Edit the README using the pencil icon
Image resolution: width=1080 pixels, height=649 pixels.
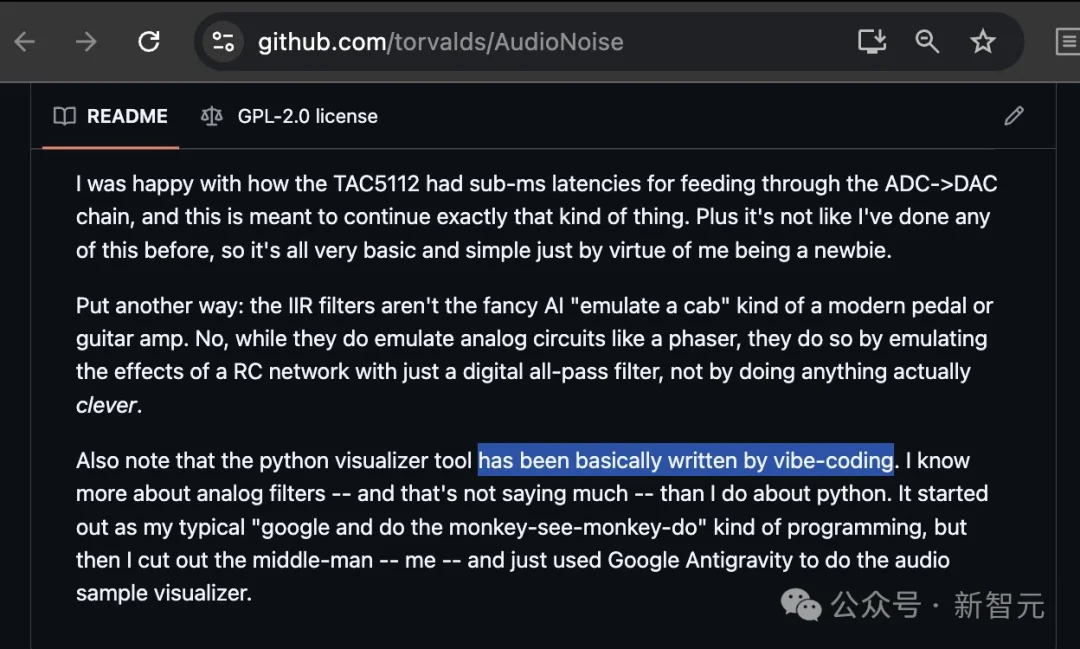[1014, 116]
